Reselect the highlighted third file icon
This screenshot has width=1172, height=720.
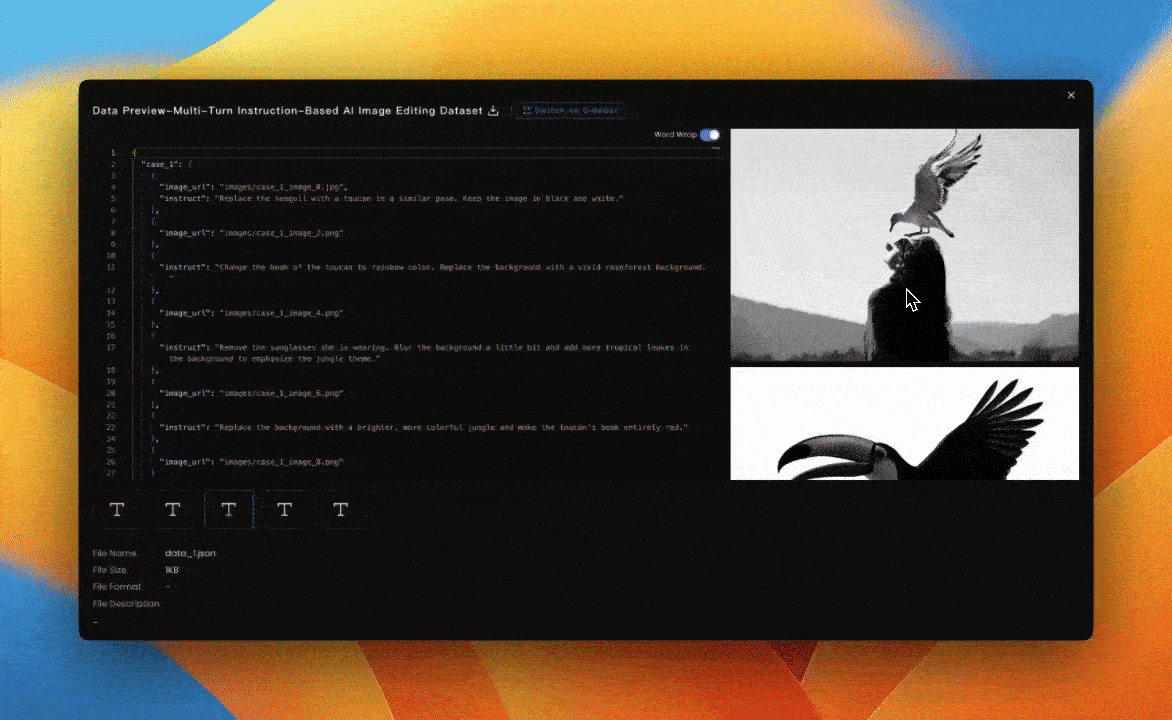pos(229,510)
